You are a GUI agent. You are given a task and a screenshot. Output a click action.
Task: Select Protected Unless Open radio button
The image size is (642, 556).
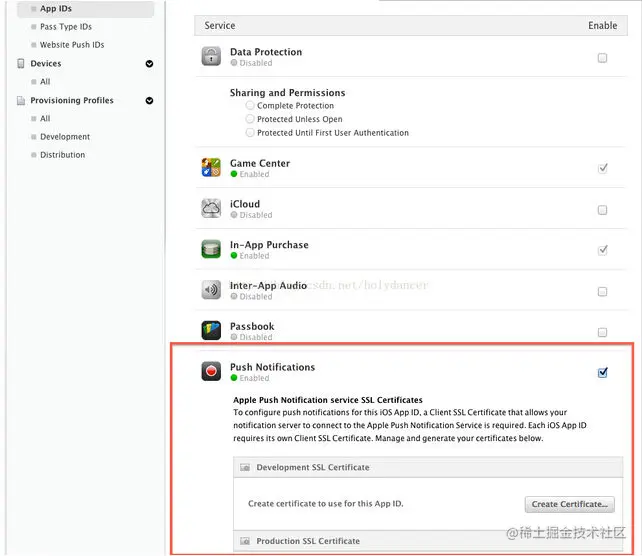coord(250,119)
